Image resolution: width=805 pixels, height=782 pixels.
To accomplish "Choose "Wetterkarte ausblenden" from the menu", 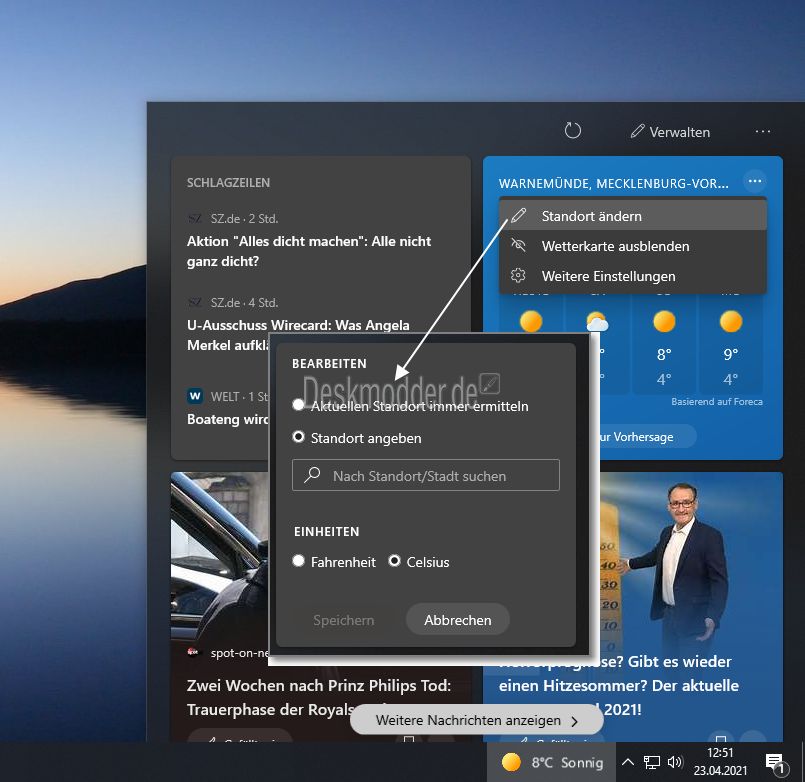I will click(615, 246).
